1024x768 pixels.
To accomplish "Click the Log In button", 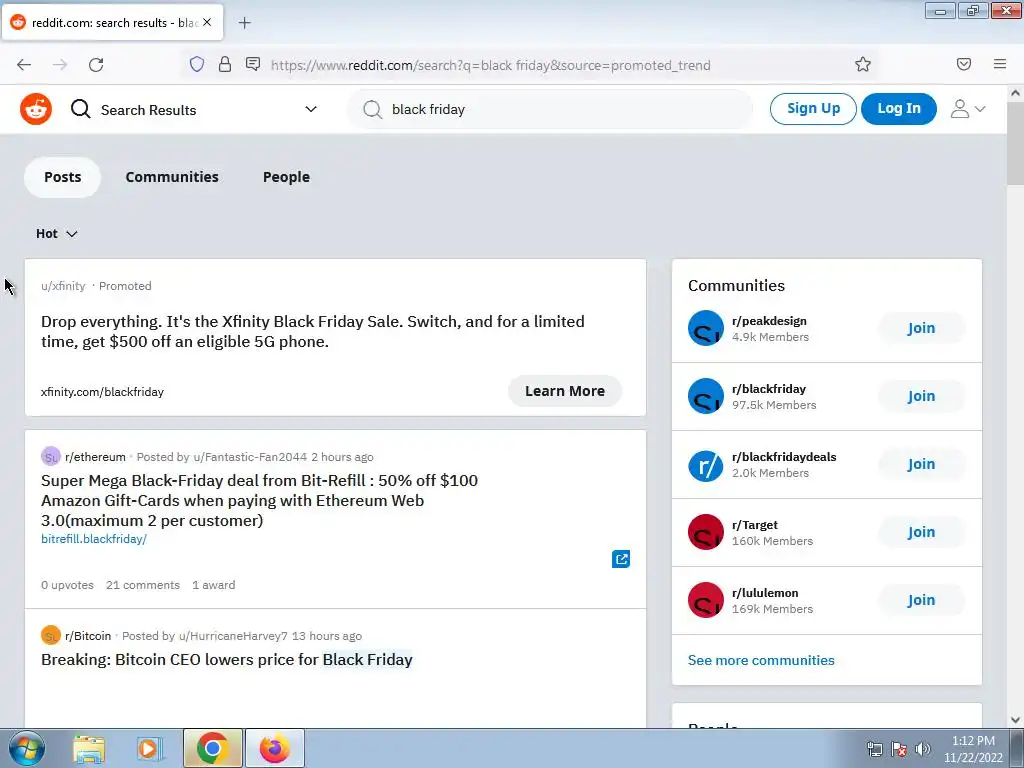I will pyautogui.click(x=899, y=108).
